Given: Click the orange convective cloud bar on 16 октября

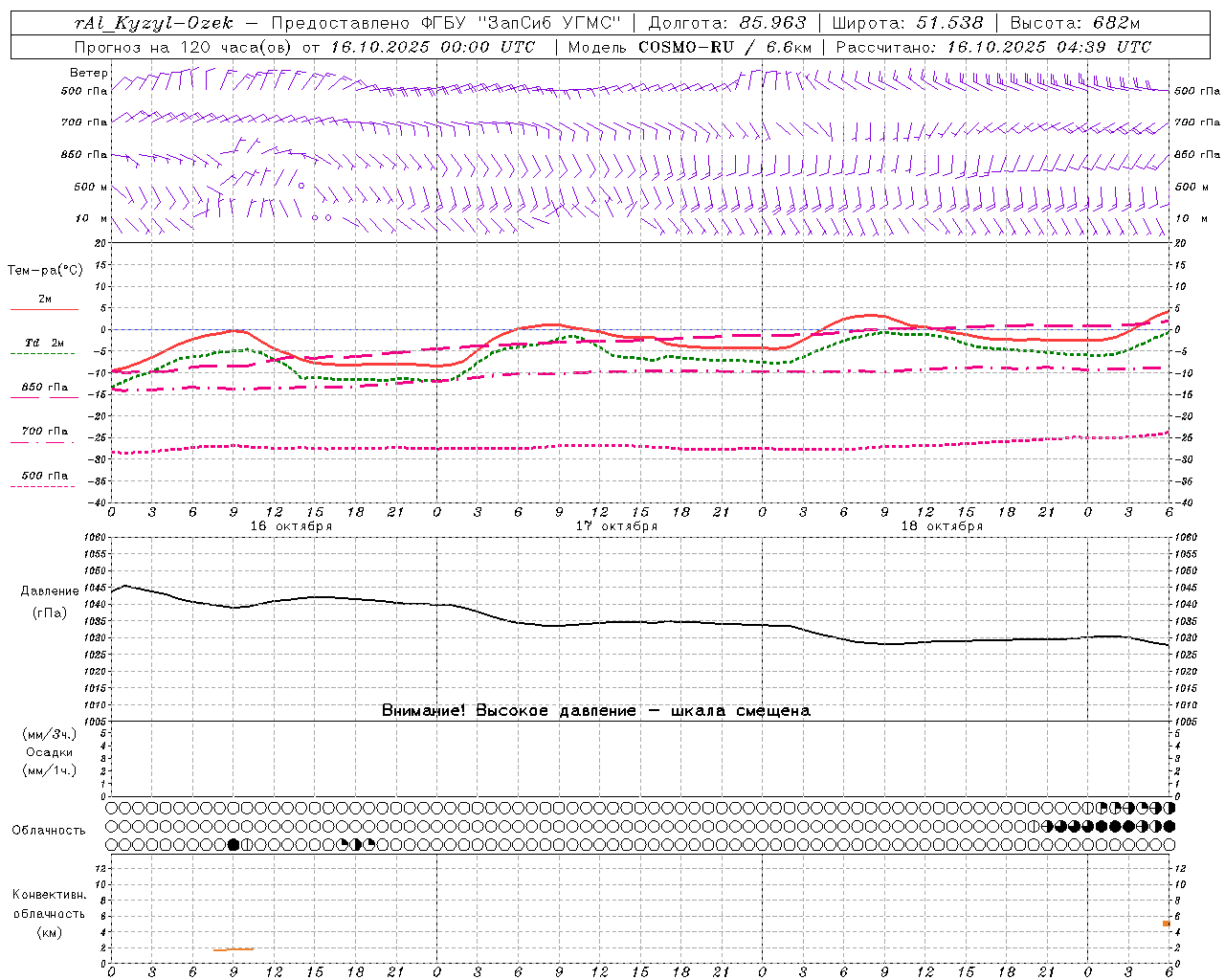Looking at the screenshot, I should (x=234, y=949).
